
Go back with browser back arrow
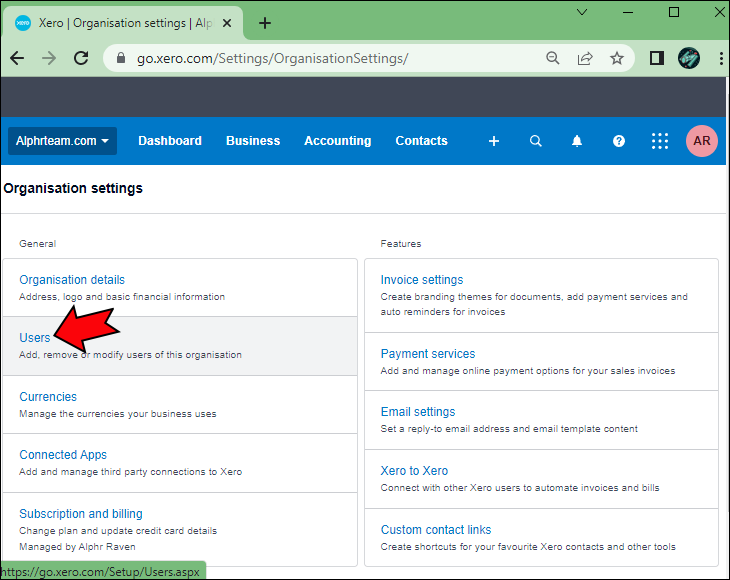coord(17,58)
